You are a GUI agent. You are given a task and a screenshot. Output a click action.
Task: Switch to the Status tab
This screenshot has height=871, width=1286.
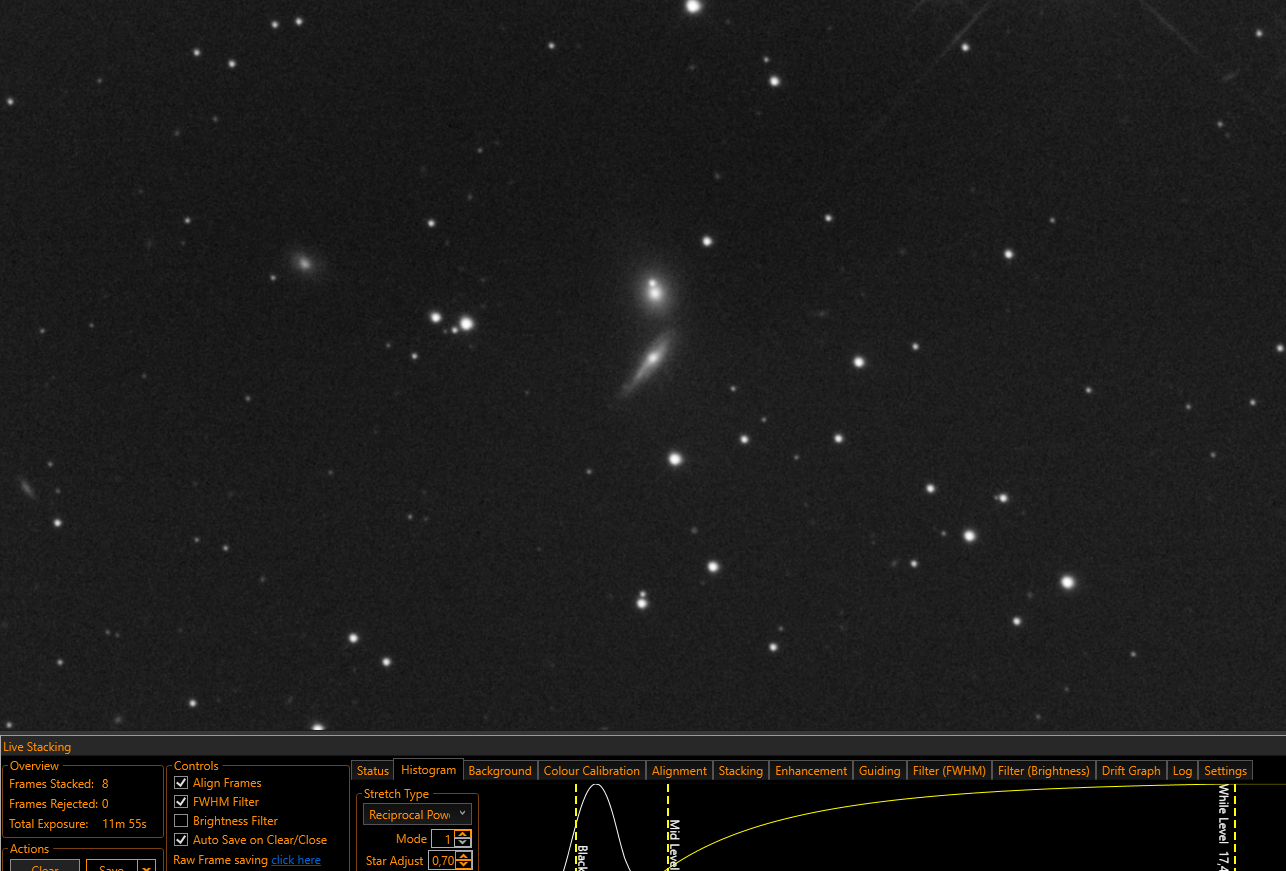pyautogui.click(x=373, y=771)
